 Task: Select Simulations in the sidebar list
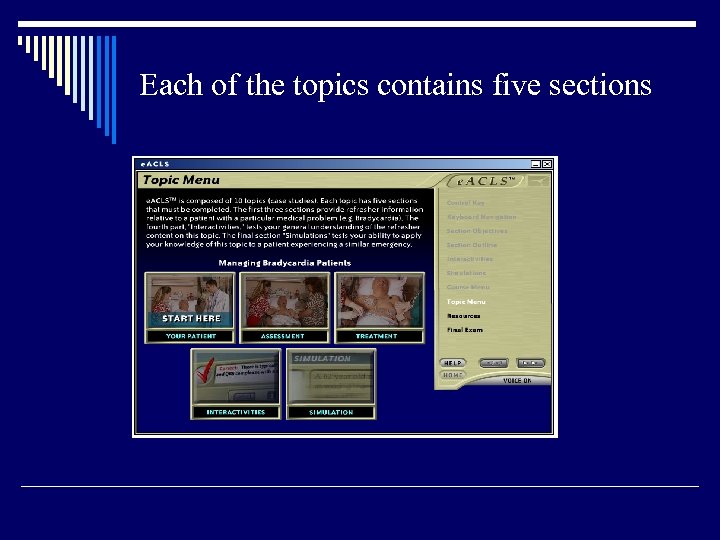pos(466,273)
